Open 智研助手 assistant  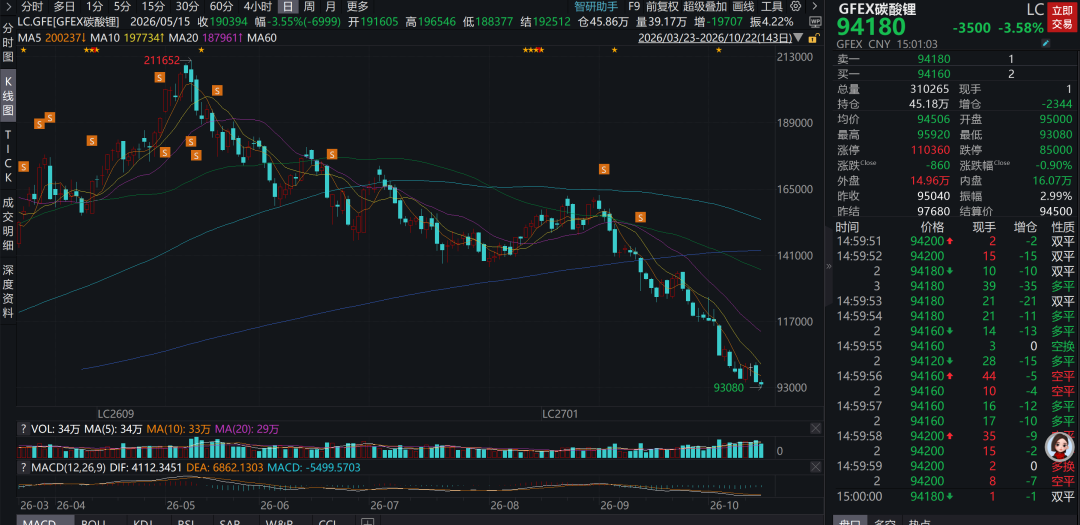point(596,7)
